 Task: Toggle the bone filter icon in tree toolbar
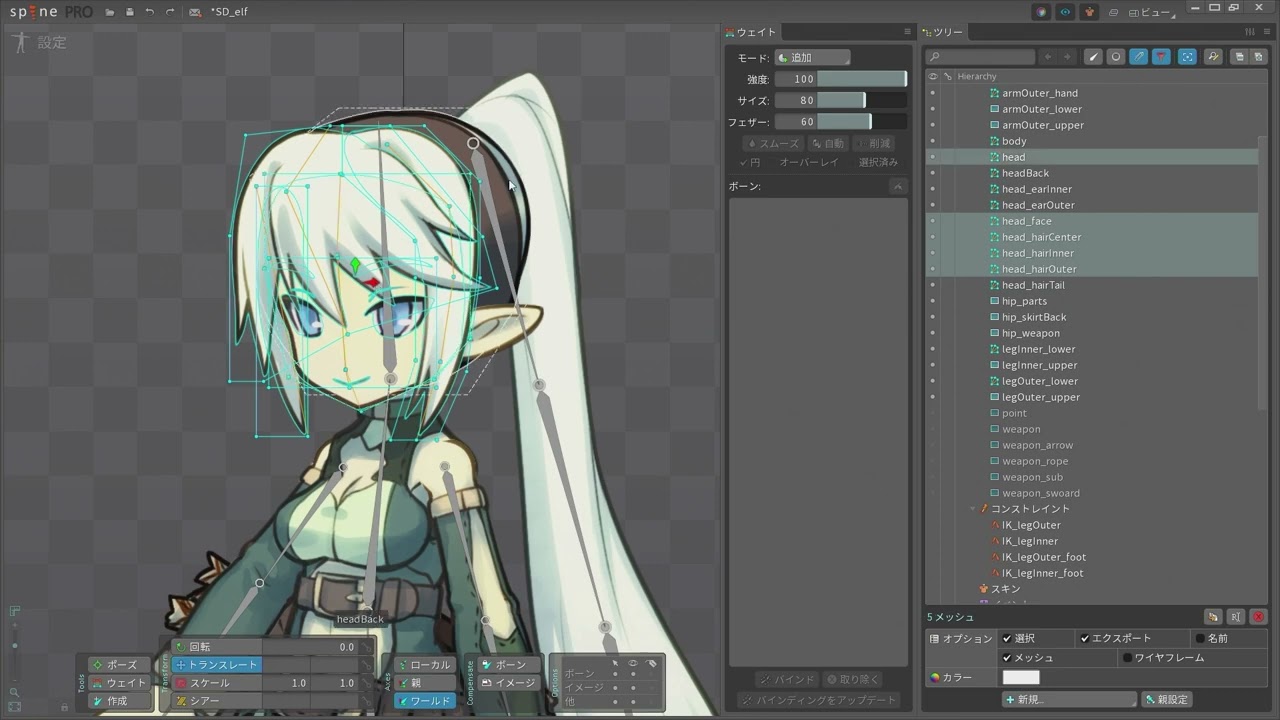1094,57
